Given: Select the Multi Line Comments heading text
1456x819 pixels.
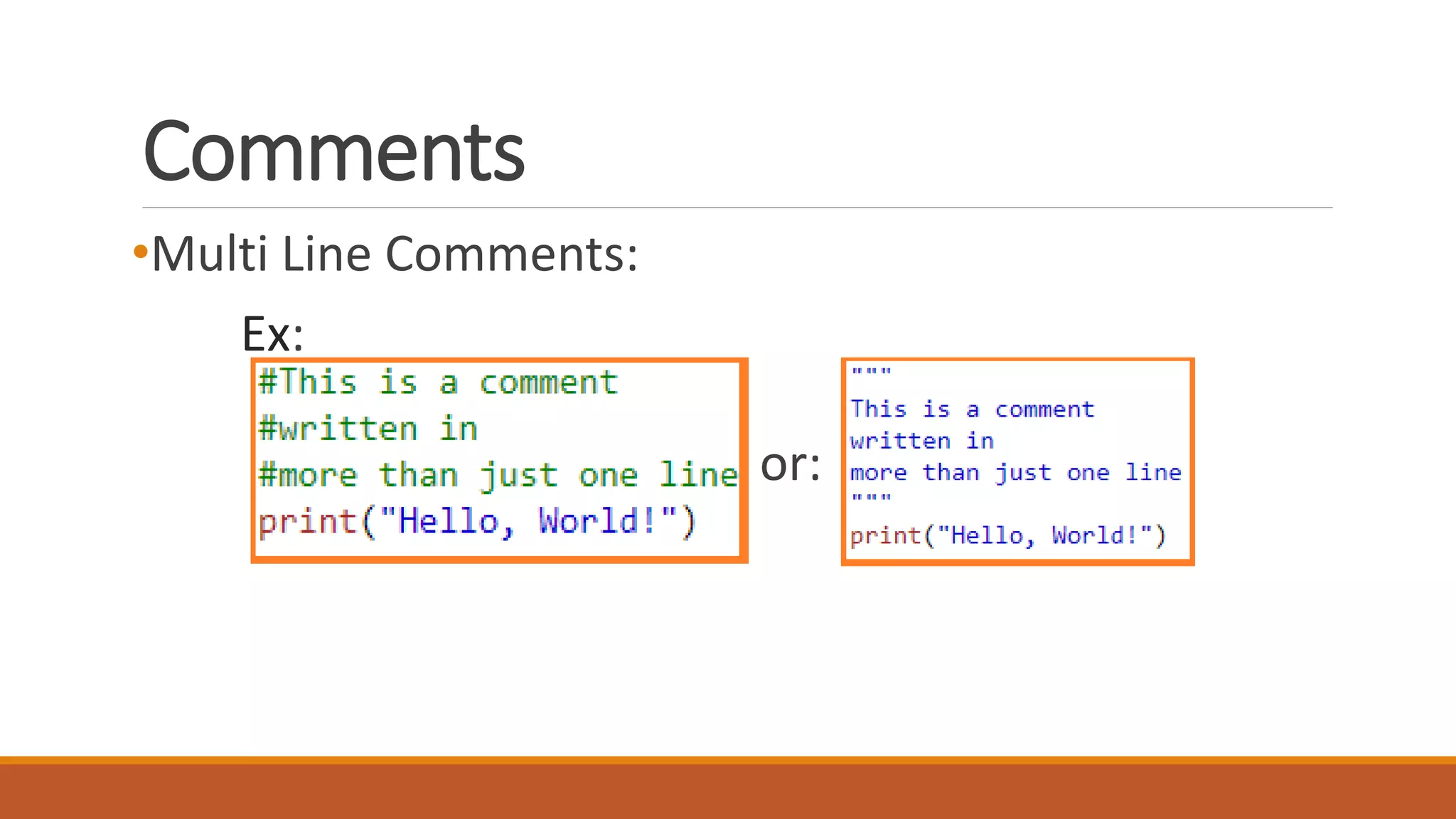Looking at the screenshot, I should point(395,254).
